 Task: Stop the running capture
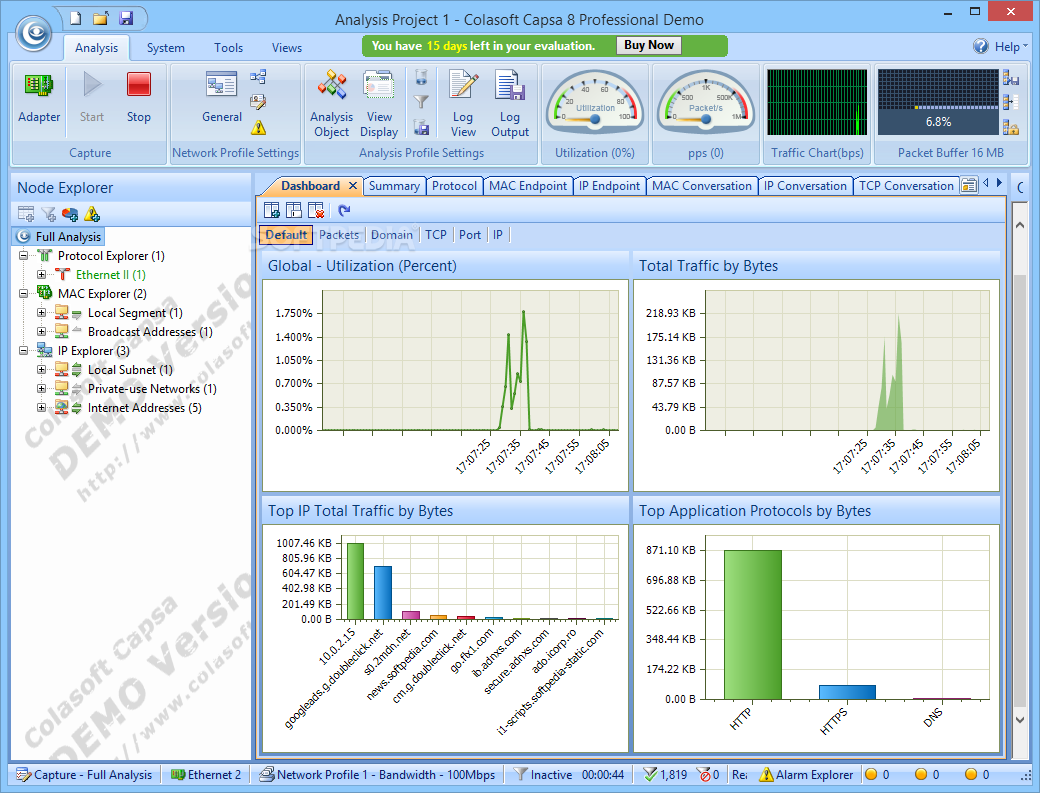(x=139, y=97)
